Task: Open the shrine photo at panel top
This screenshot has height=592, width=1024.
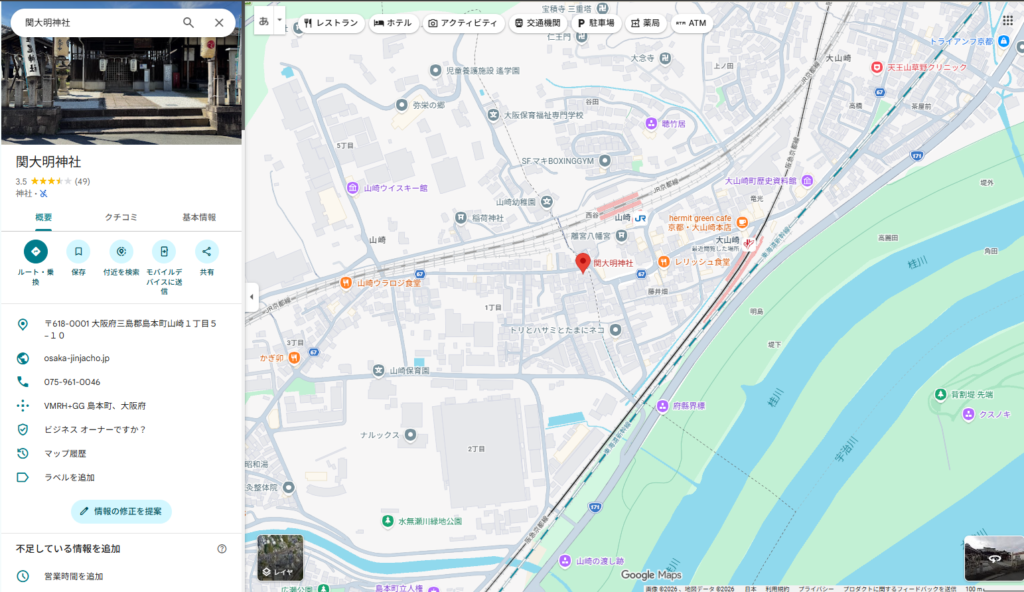Action: click(x=121, y=90)
